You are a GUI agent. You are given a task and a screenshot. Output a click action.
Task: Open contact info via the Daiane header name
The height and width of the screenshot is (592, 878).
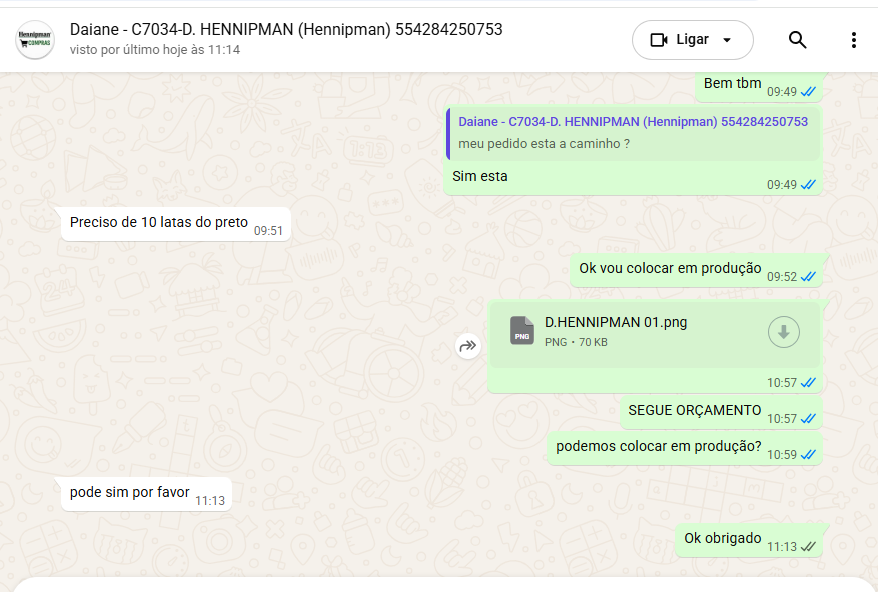(x=286, y=29)
